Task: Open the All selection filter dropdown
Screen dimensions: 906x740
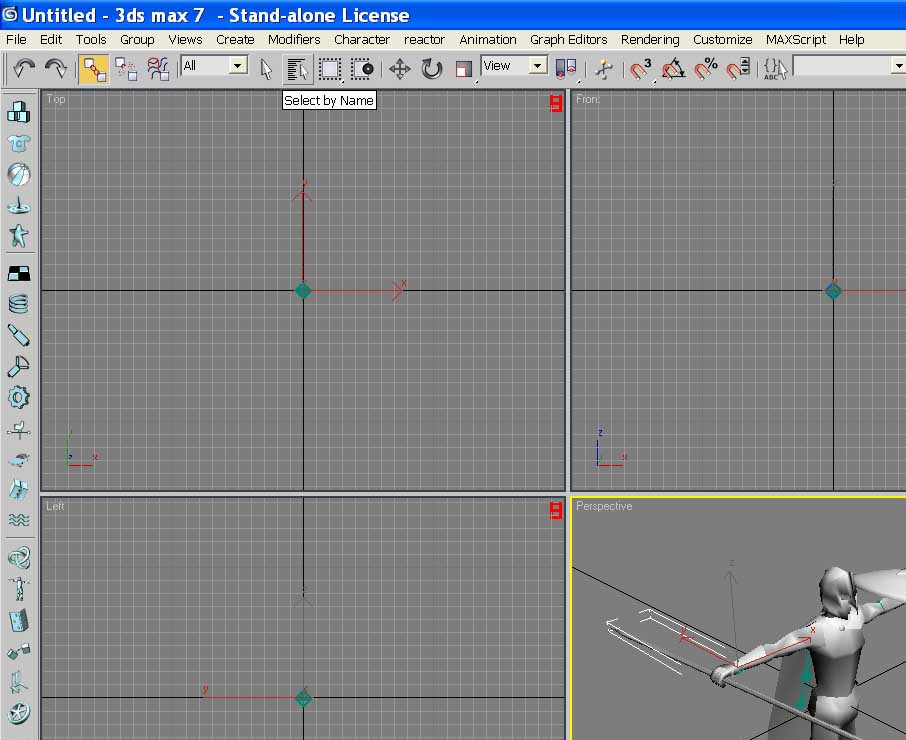Action: pyautogui.click(x=214, y=65)
